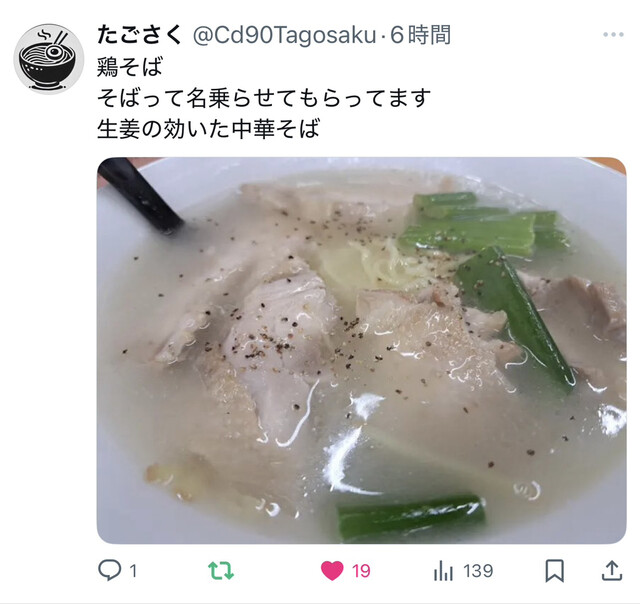The height and width of the screenshot is (604, 640).
Task: Visit the @Cd90Tagosaku handle link
Action: [x=284, y=35]
